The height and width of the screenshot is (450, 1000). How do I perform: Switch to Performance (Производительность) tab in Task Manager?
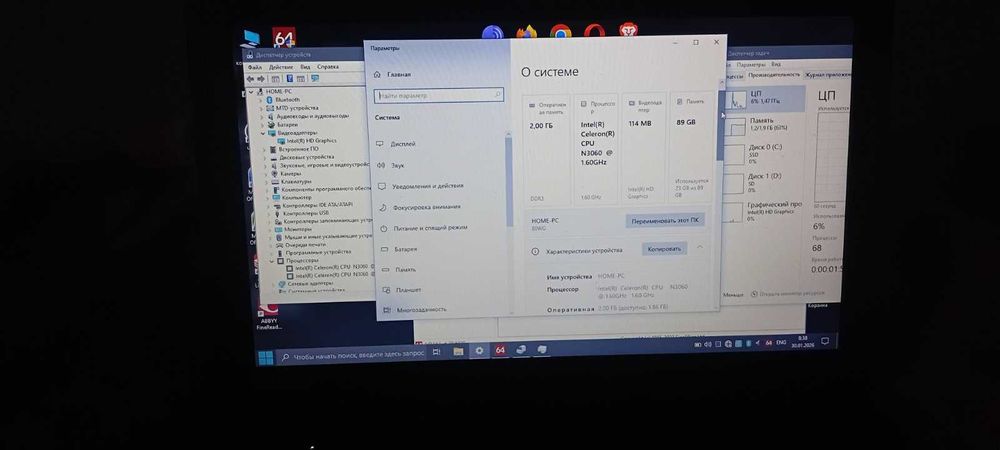click(774, 75)
